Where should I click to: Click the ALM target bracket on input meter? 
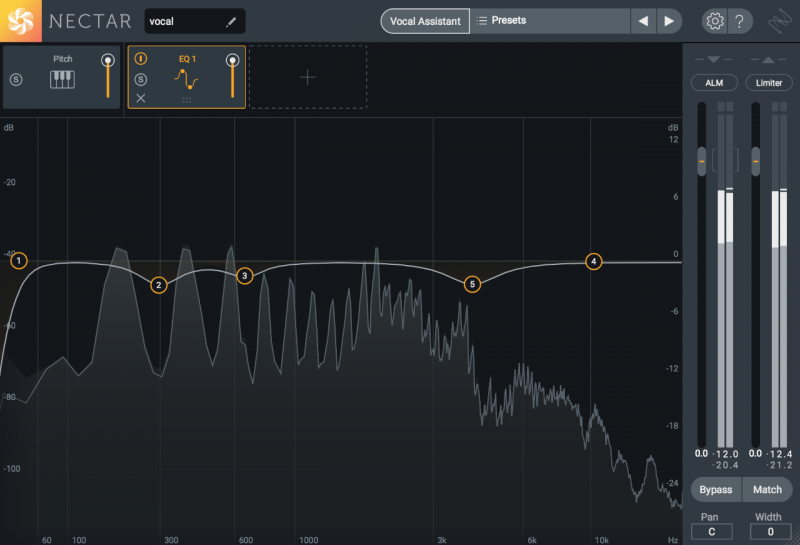(x=725, y=160)
